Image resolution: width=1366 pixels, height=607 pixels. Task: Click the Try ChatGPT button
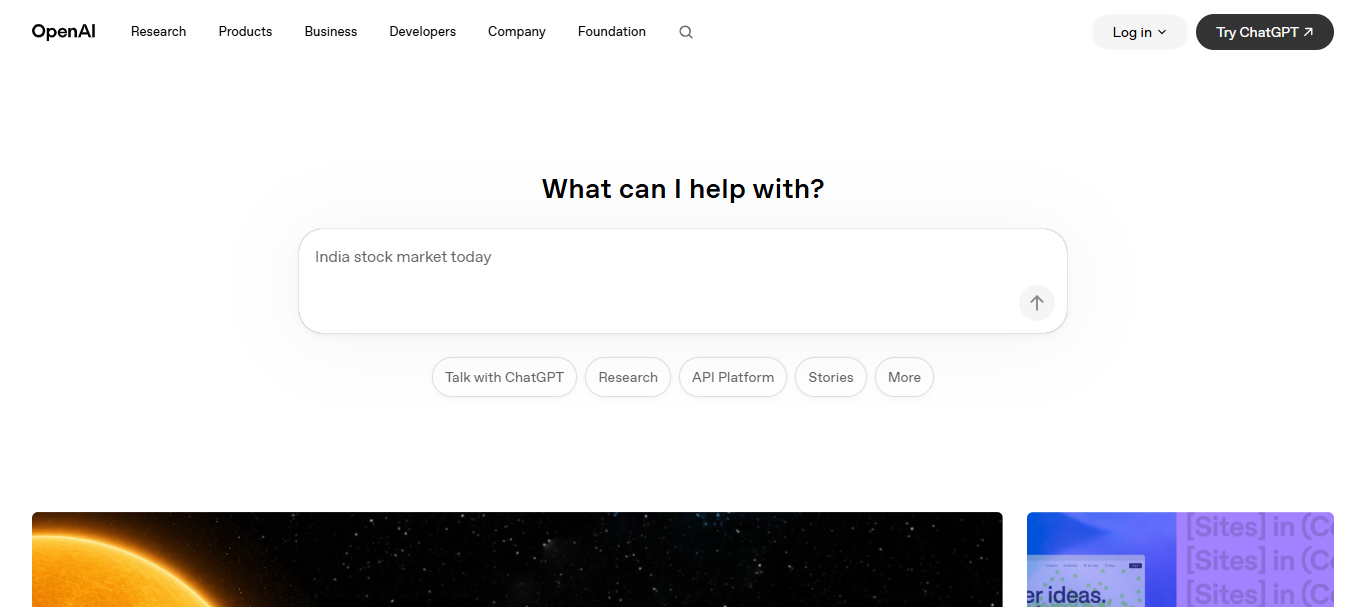pyautogui.click(x=1265, y=32)
